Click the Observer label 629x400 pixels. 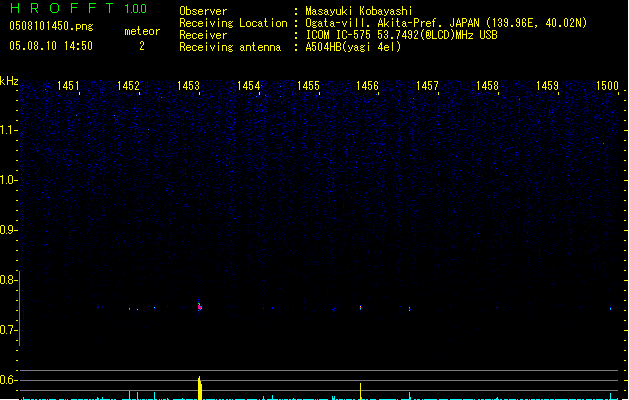[203, 11]
